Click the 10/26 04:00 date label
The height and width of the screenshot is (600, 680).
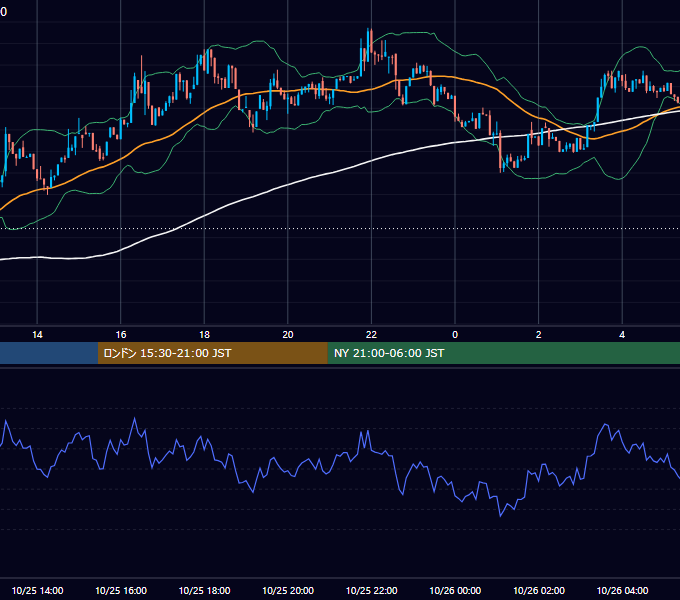622,590
